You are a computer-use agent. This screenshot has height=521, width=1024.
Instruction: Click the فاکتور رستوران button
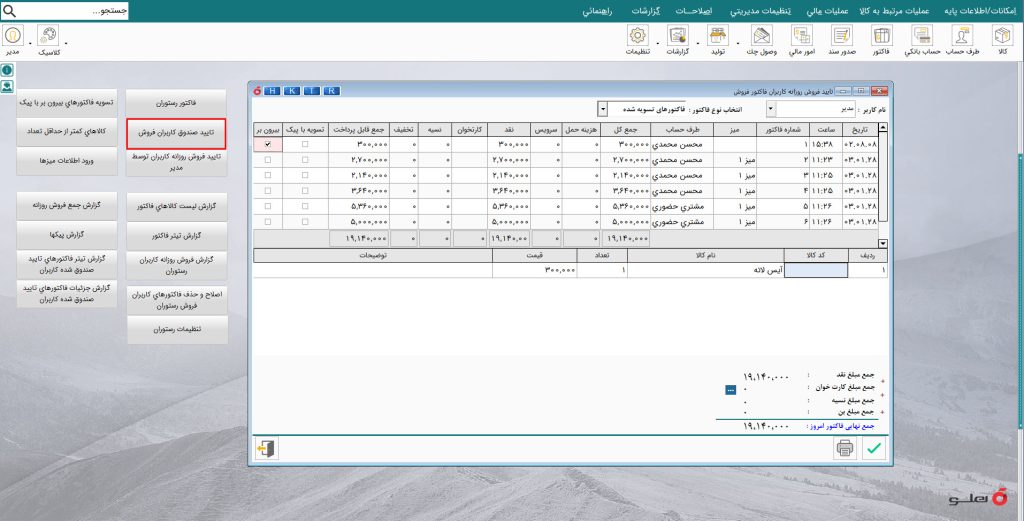(176, 103)
